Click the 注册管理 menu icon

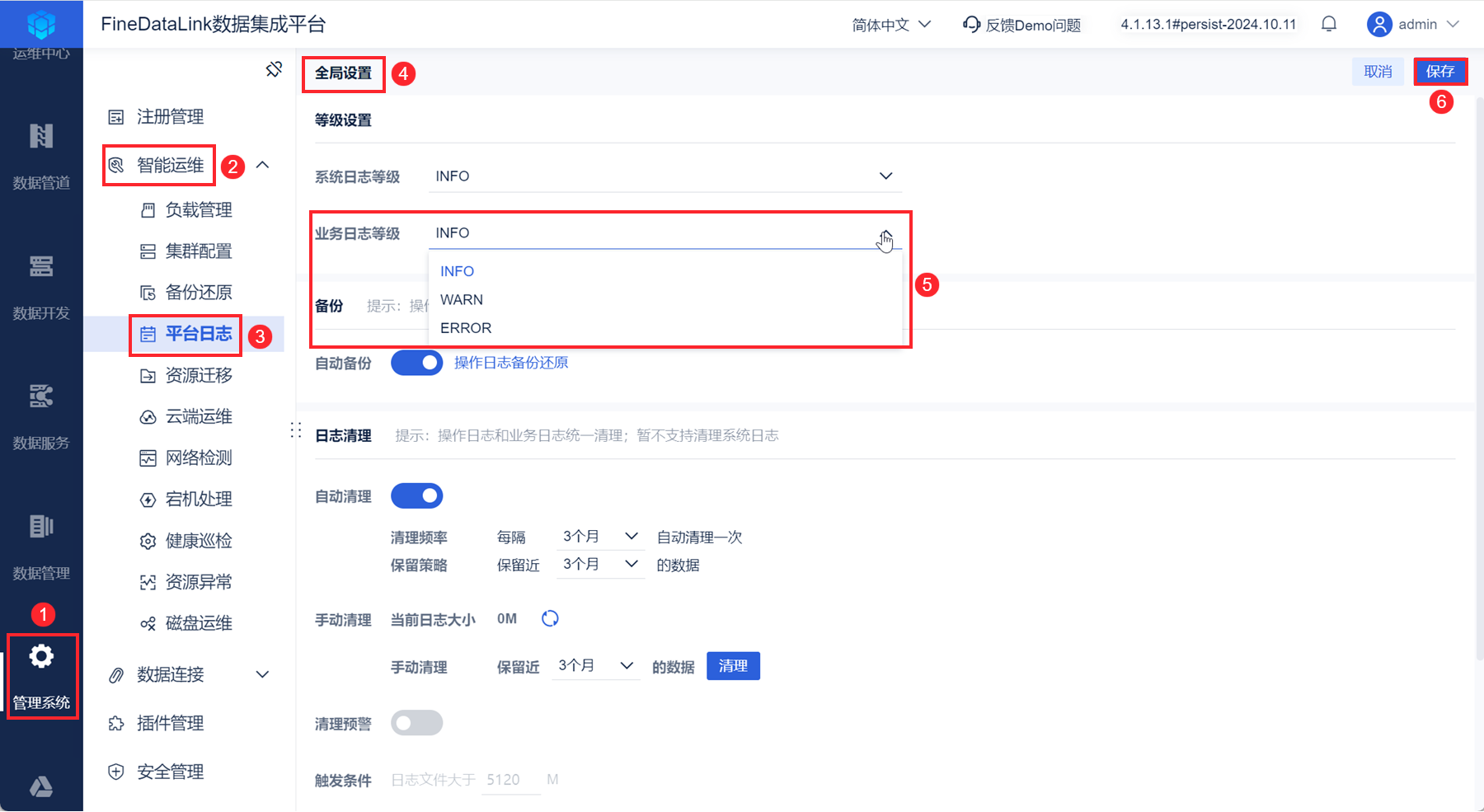tap(116, 117)
